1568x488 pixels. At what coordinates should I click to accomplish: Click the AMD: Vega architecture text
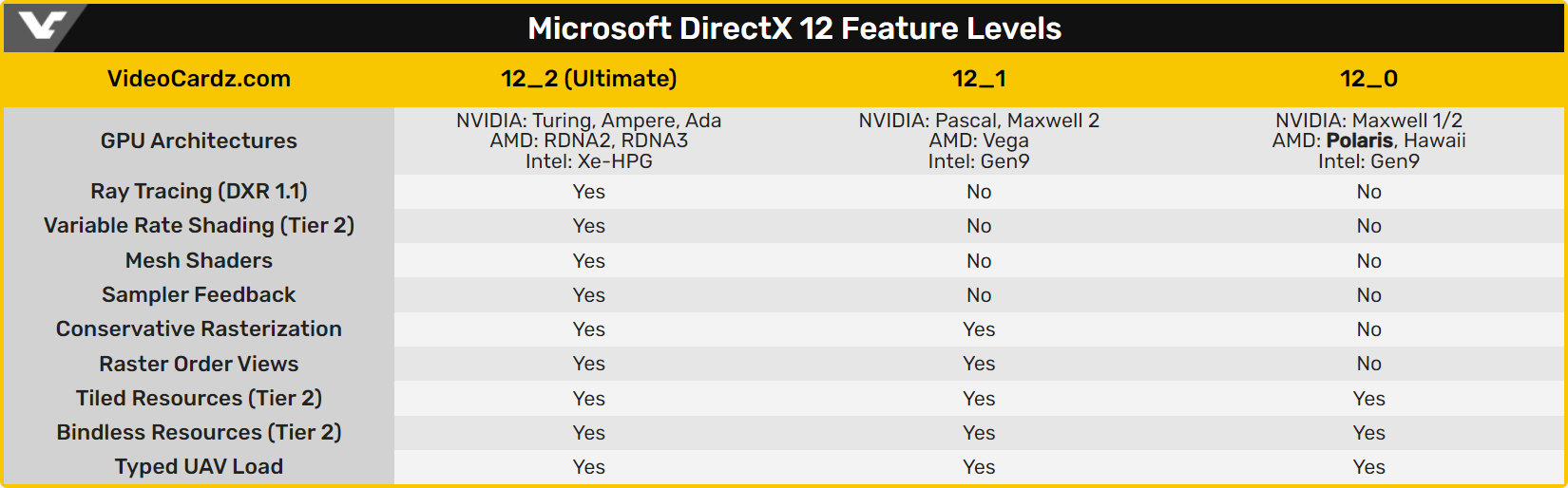tap(979, 141)
